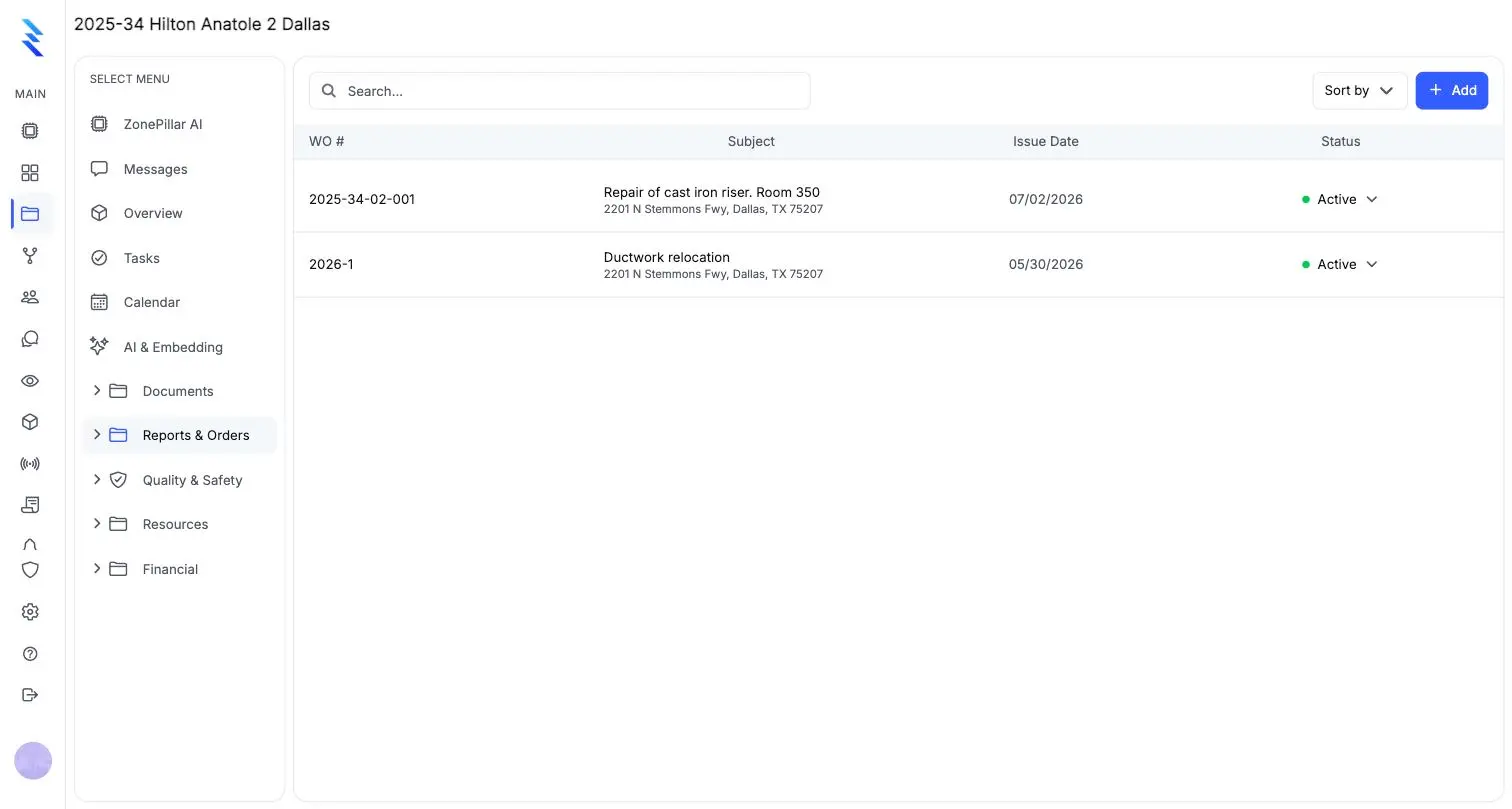Open the settings gear icon
1512x809 pixels.
(x=30, y=611)
